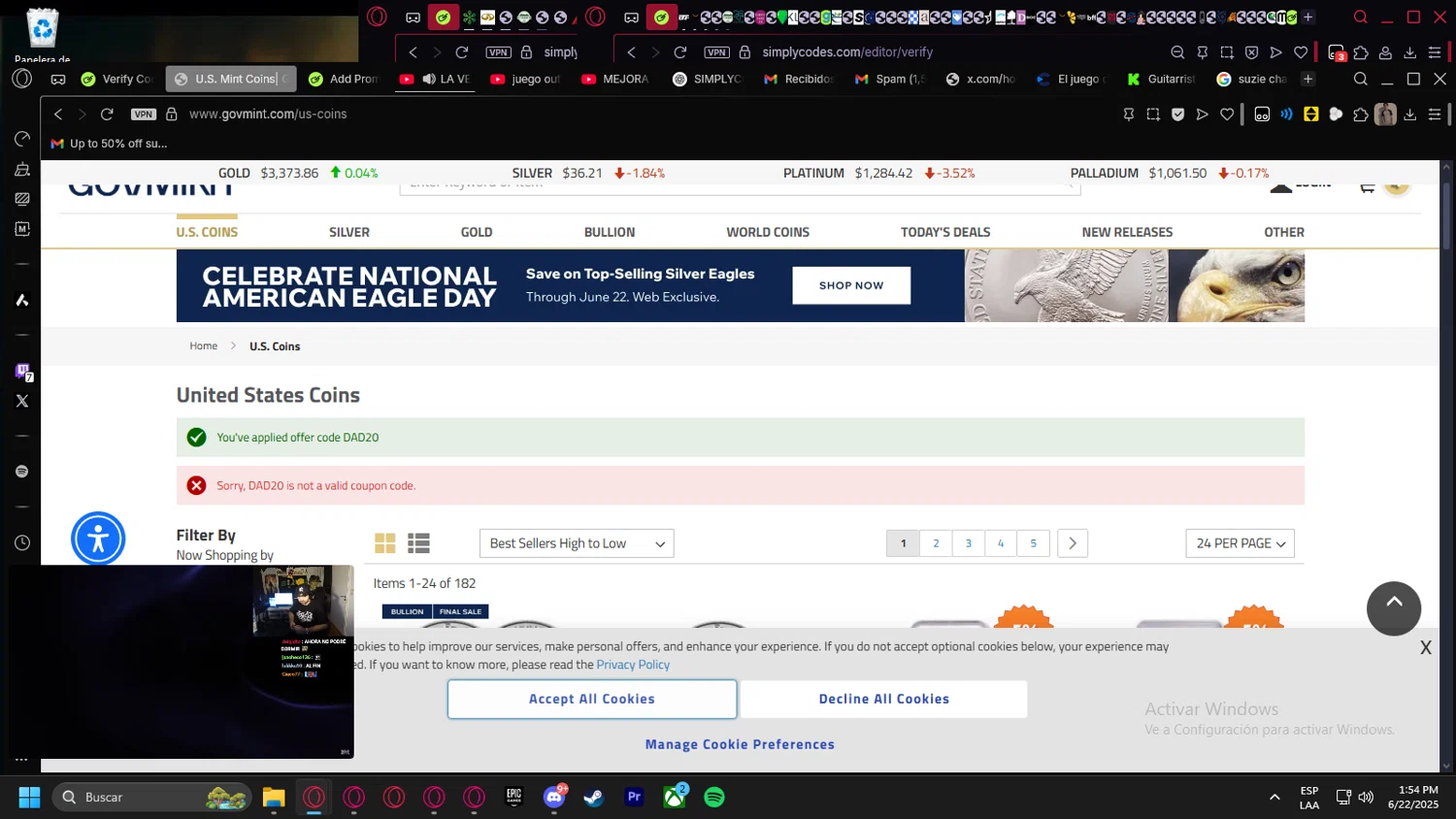The image size is (1456, 819).
Task: Open the WORLD COINS menu
Action: point(768,232)
